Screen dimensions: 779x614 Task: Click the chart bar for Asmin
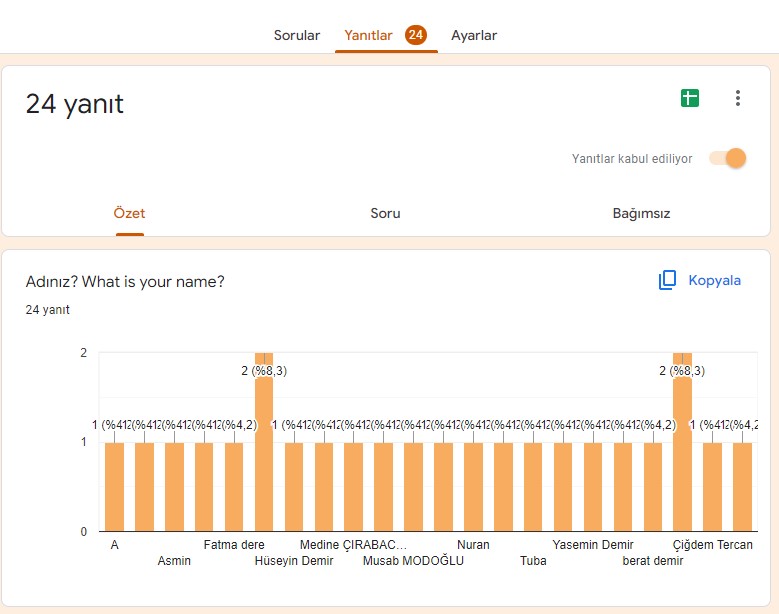coord(174,487)
